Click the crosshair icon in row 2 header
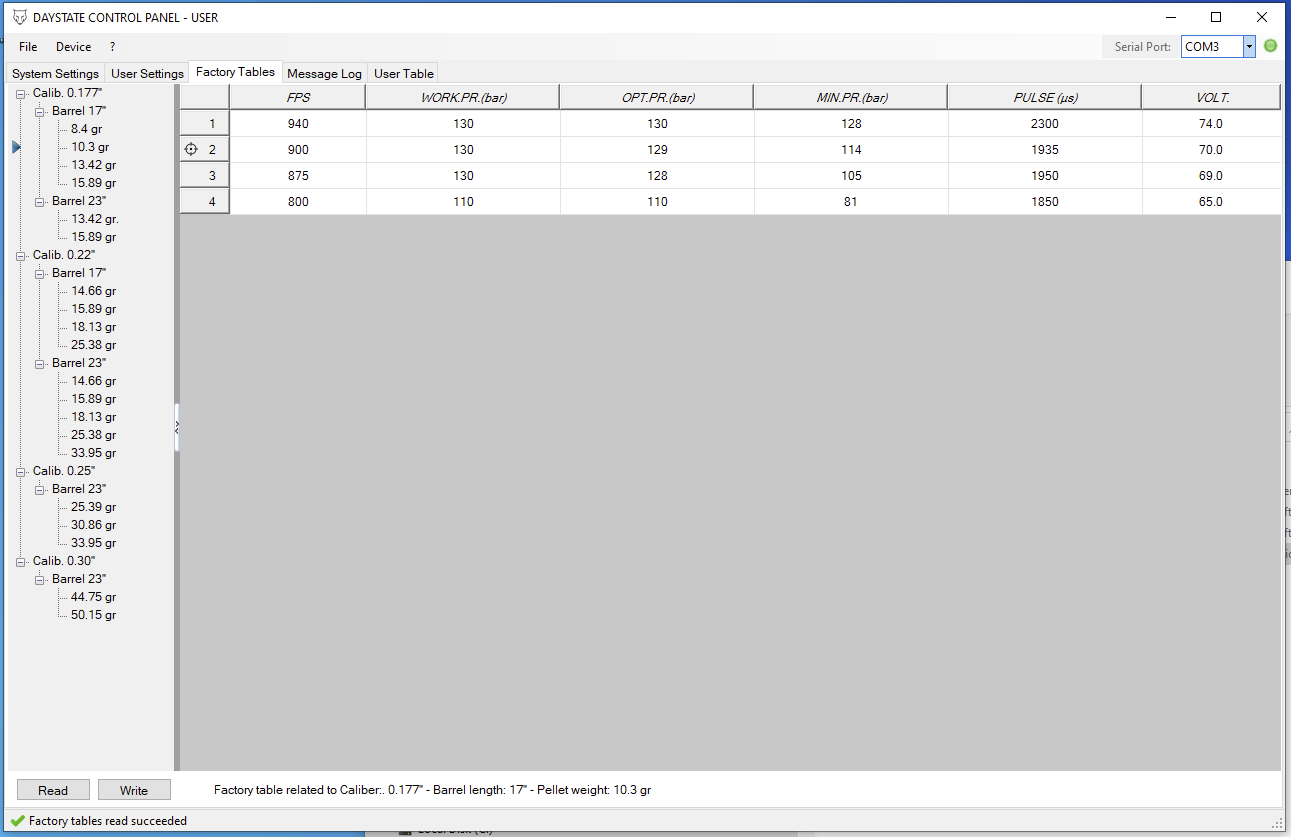 point(191,150)
